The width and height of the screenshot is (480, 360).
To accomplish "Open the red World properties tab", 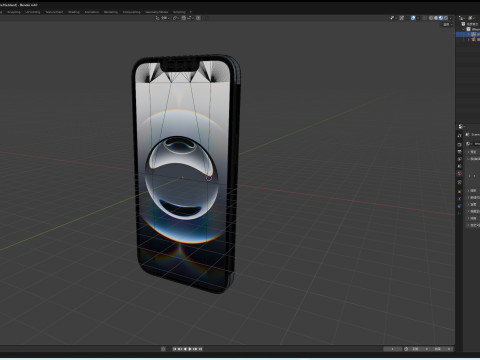I will point(459,173).
